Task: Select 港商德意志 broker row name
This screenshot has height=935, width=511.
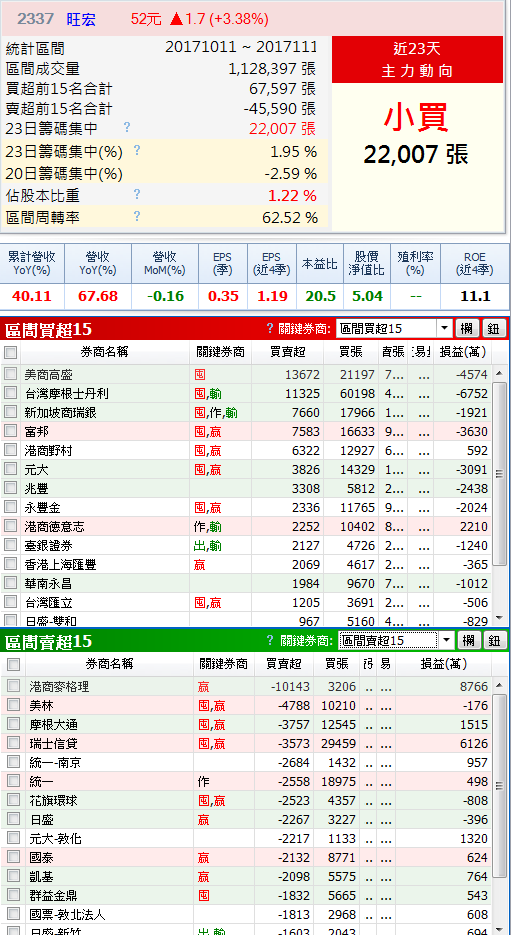Action: pos(54,527)
